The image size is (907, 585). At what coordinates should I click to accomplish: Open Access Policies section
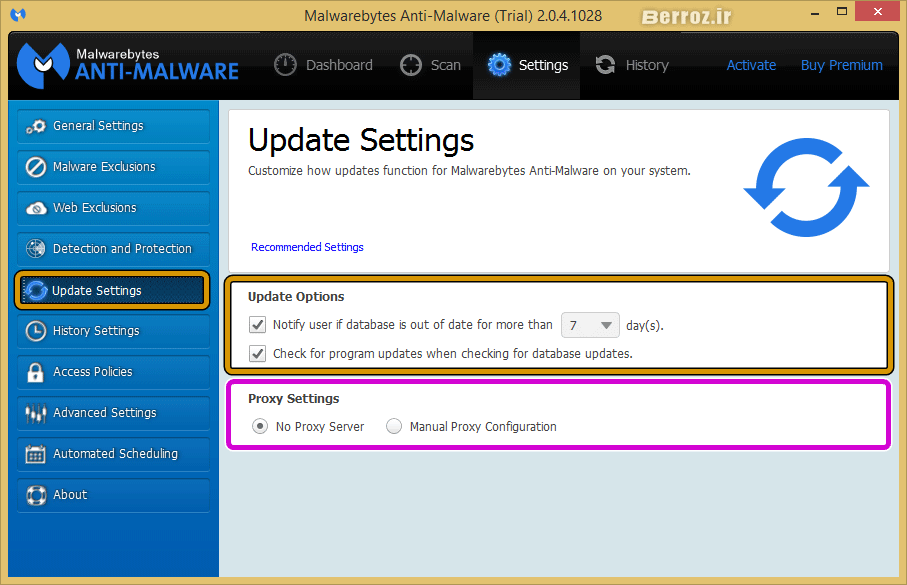click(113, 372)
